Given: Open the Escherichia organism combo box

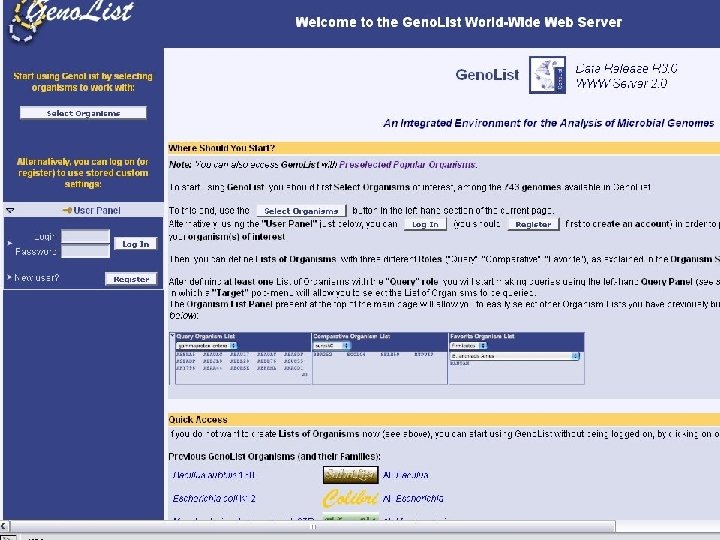Looking at the screenshot, I should 515,356.
